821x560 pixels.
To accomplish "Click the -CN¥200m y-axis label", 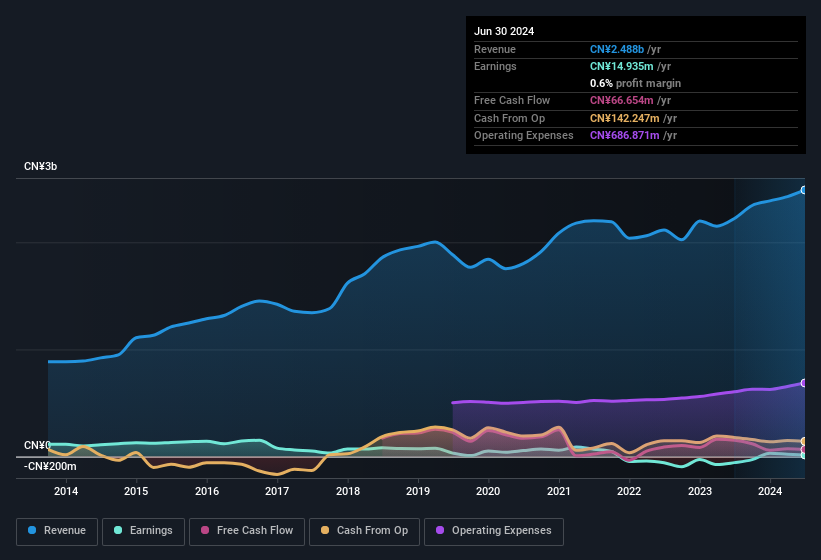I will click(50, 466).
